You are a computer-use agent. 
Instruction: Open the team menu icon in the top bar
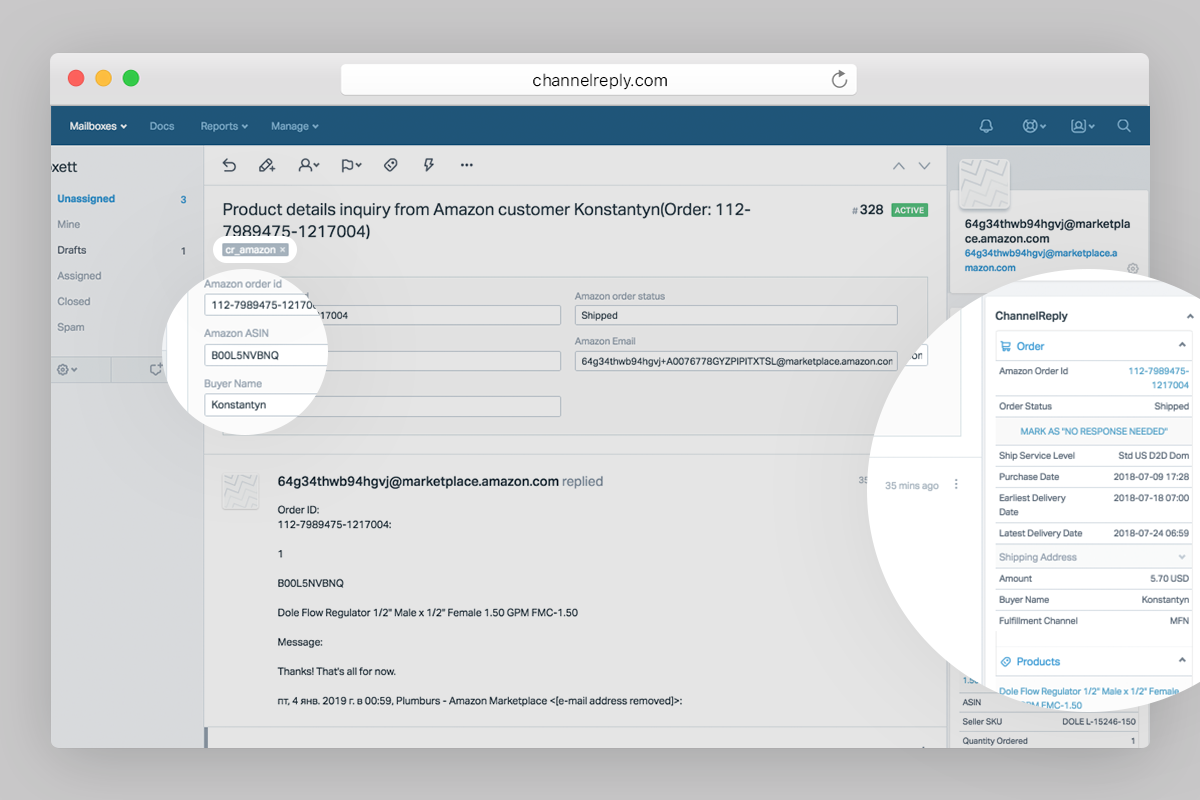pyautogui.click(x=1033, y=126)
